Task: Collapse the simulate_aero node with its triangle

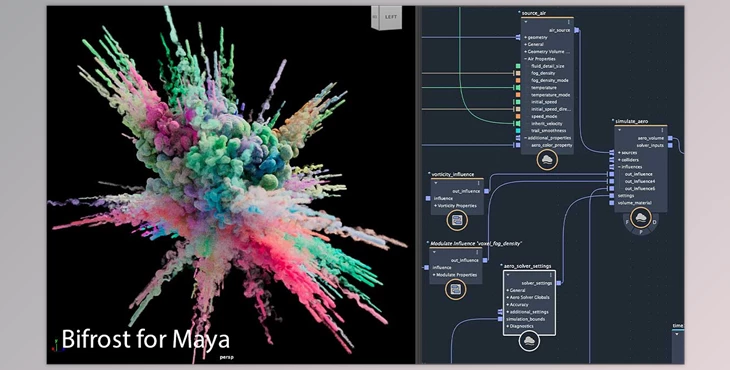Action: [x=619, y=130]
